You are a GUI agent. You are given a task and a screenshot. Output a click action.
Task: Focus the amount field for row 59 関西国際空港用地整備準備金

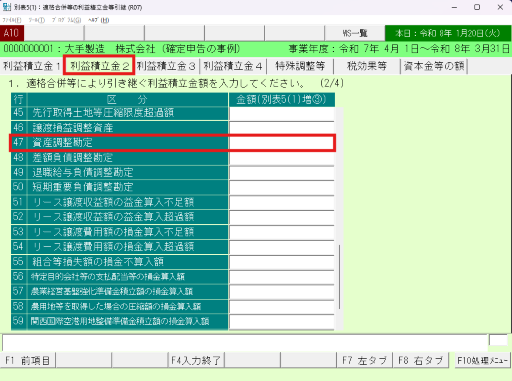click(x=282, y=322)
